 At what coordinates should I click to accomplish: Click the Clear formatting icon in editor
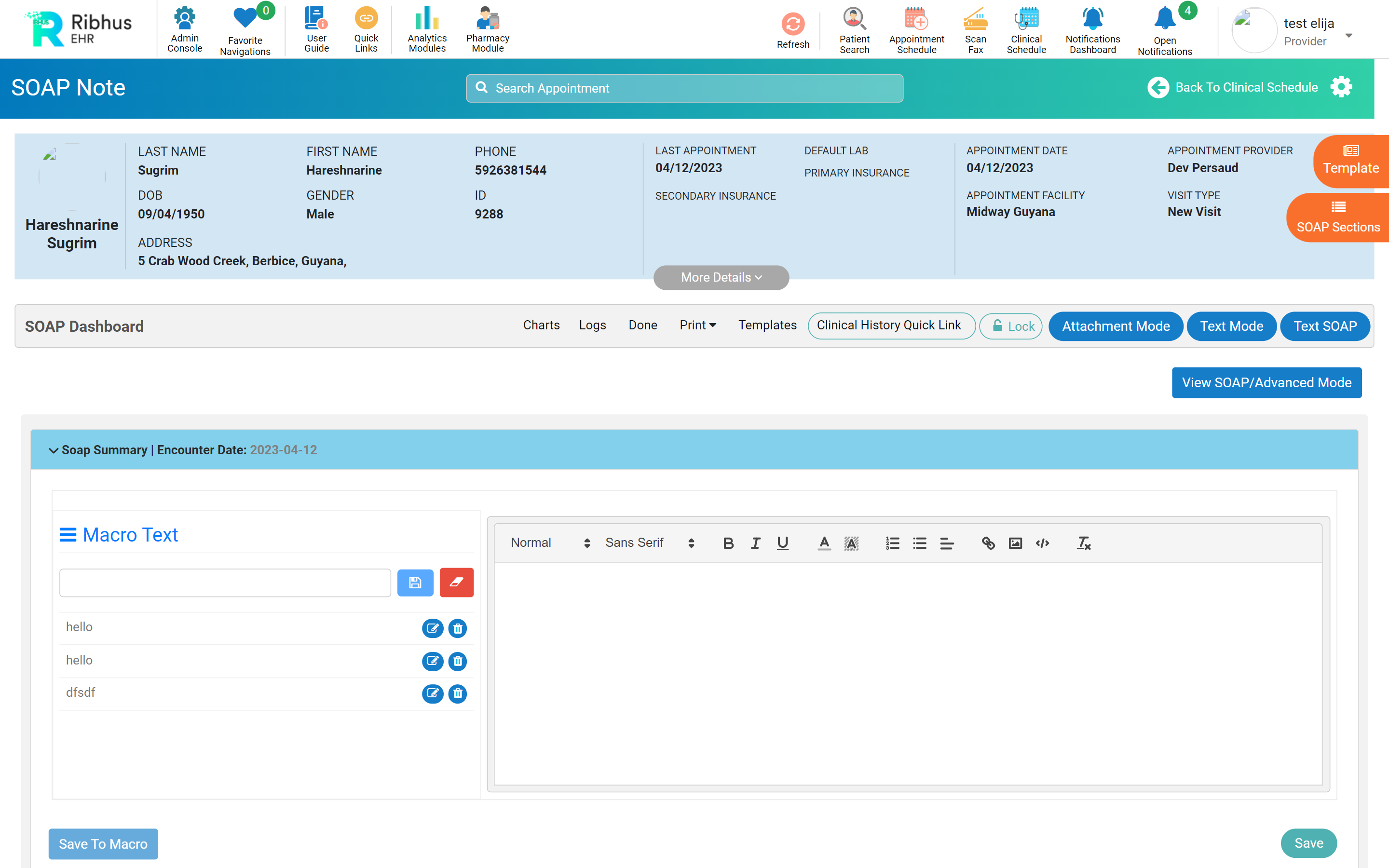[1083, 542]
